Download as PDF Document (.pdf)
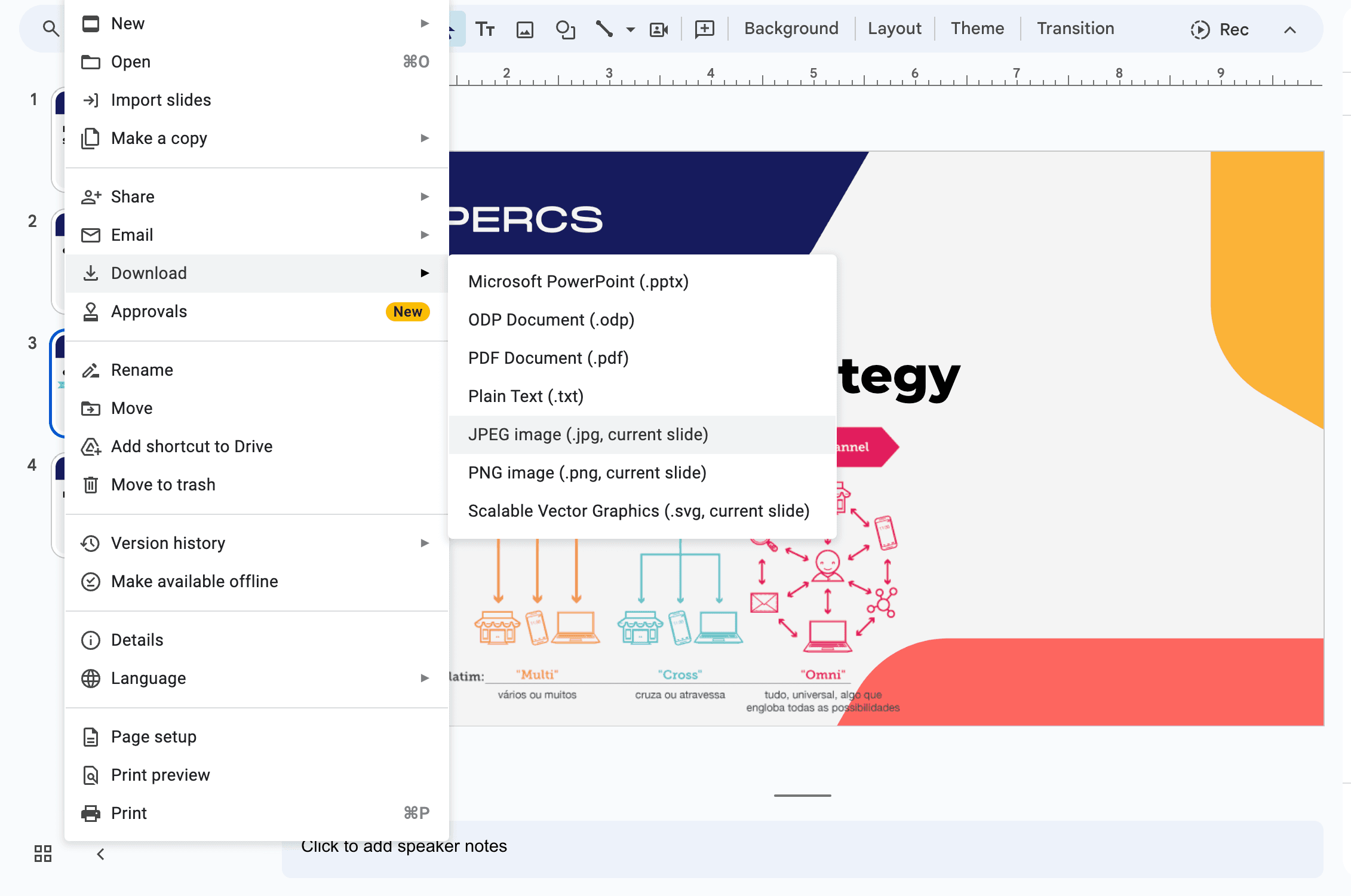 642,358
